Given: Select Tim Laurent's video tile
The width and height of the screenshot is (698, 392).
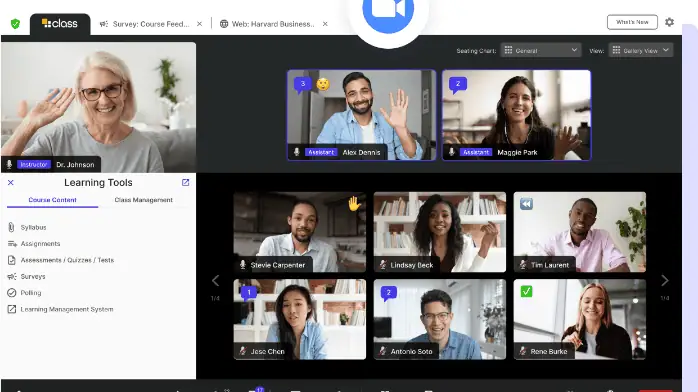Looking at the screenshot, I should pyautogui.click(x=580, y=232).
